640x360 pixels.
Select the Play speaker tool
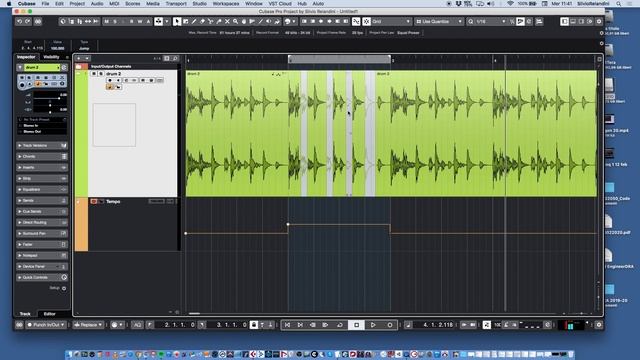269,21
